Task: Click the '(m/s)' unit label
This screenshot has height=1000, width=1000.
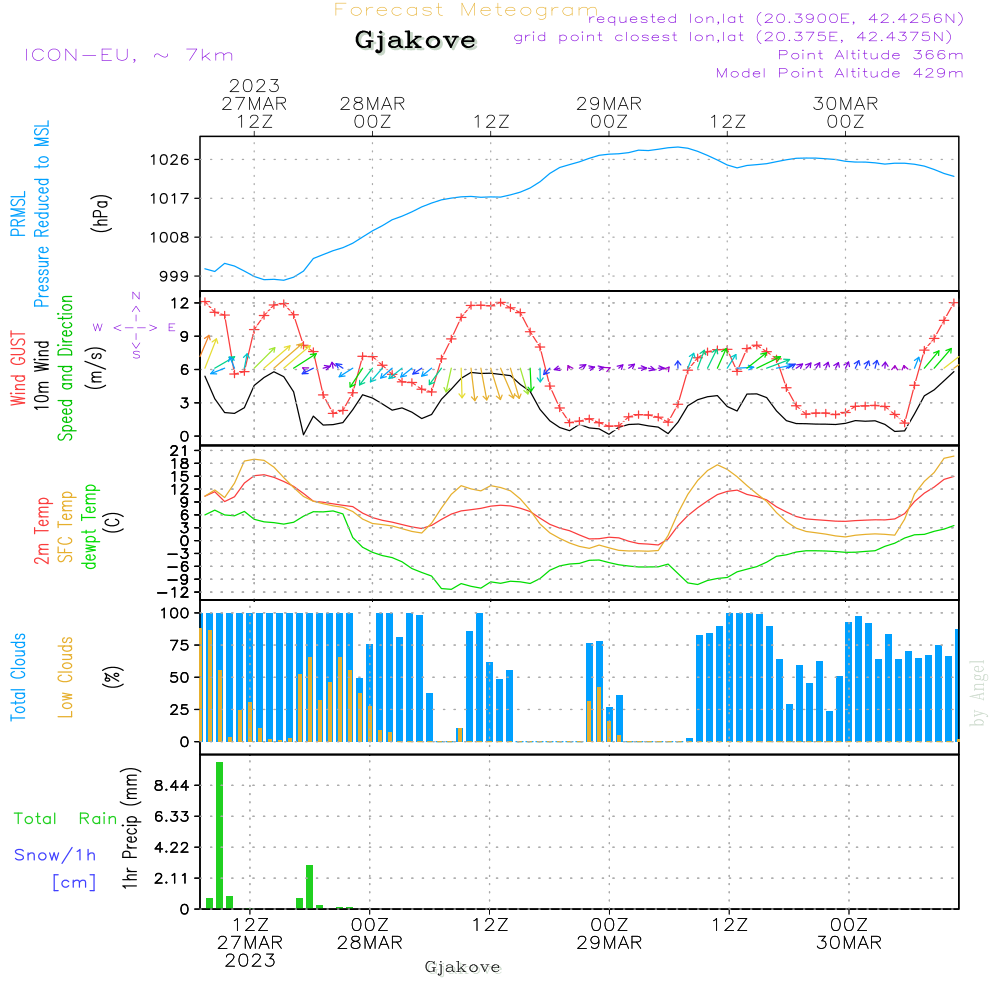Action: click(x=97, y=367)
